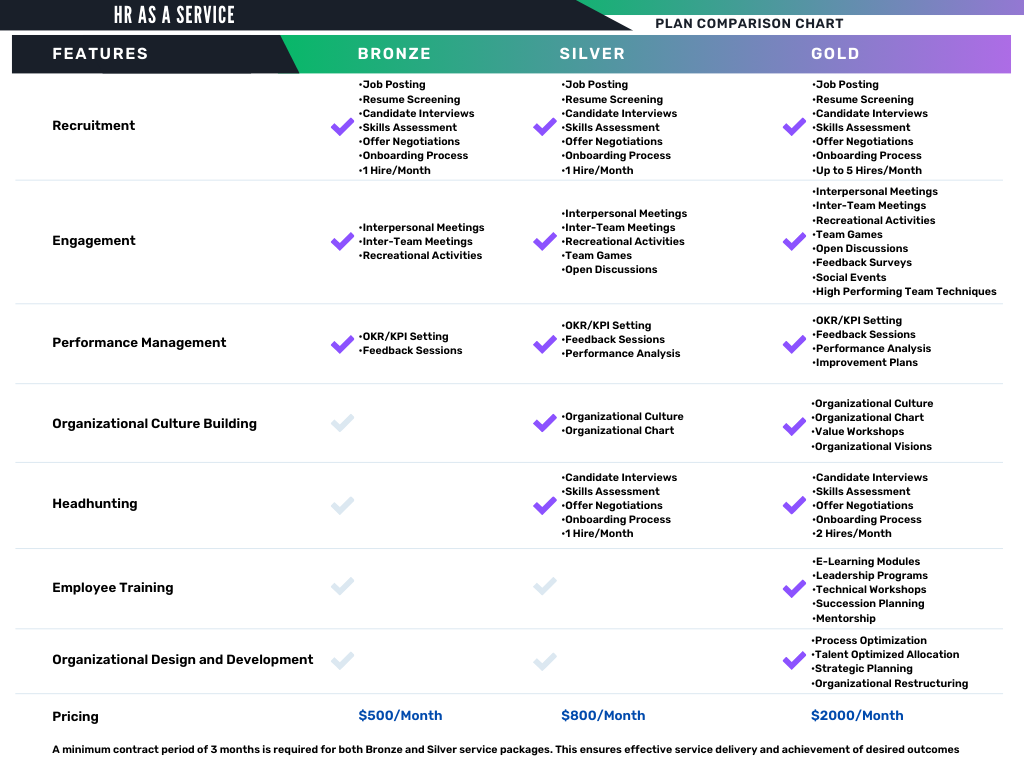Click the Gold Performance Management checkmark

794,343
